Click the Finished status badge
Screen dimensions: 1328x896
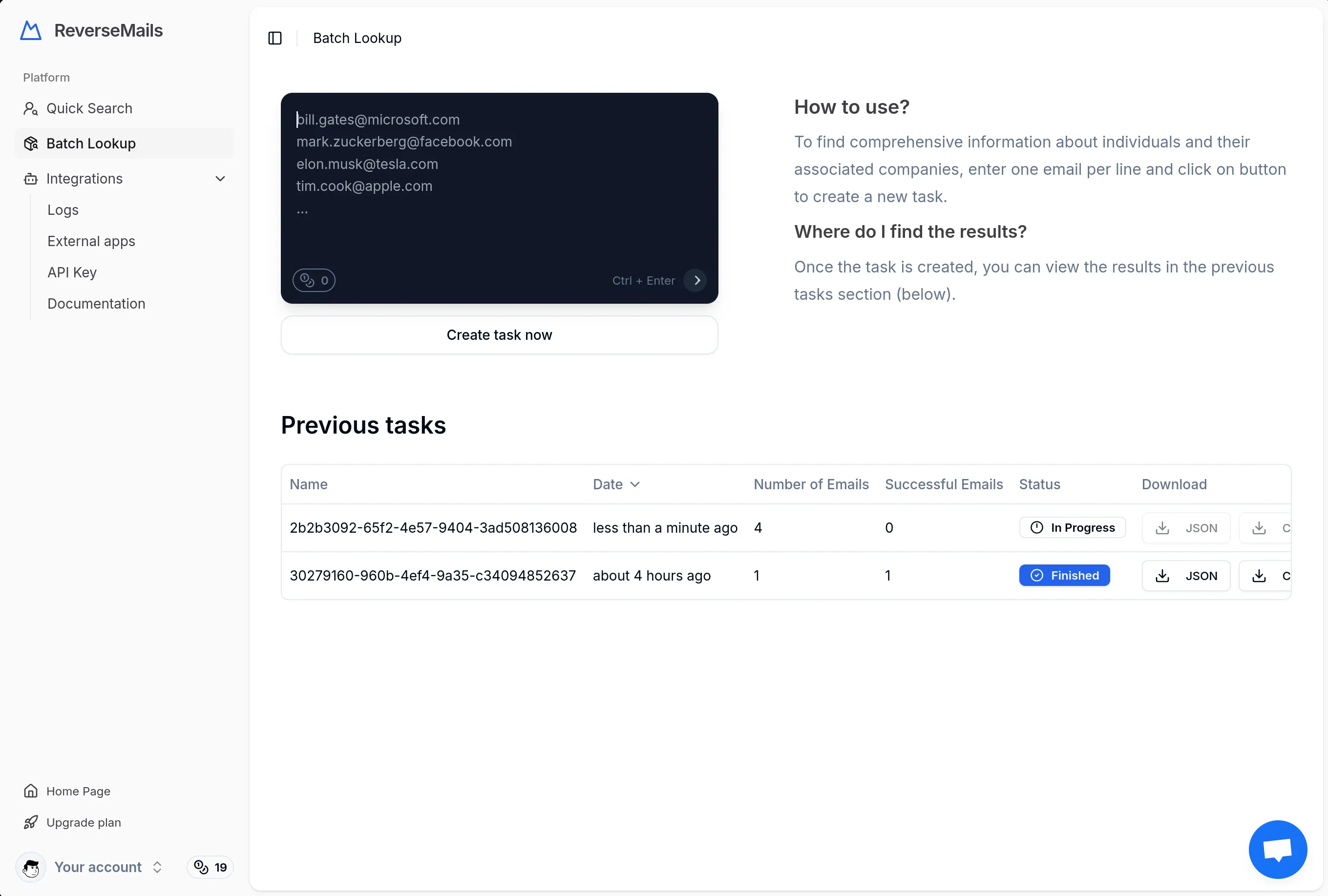(x=1064, y=575)
